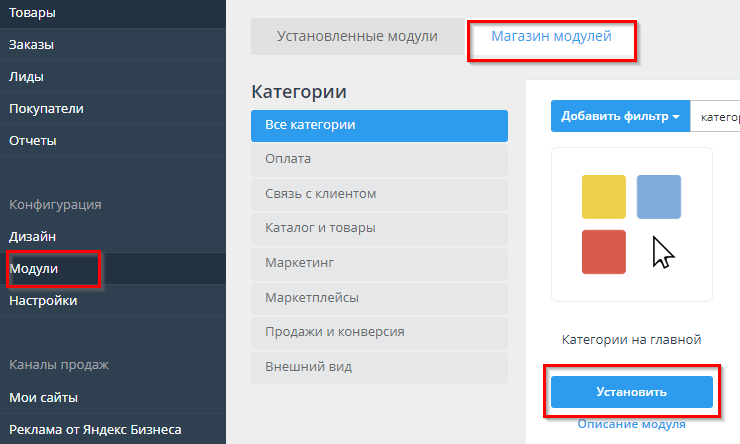The image size is (740, 444).
Task: Go to Заказы in the sidebar
Action: tap(32, 45)
